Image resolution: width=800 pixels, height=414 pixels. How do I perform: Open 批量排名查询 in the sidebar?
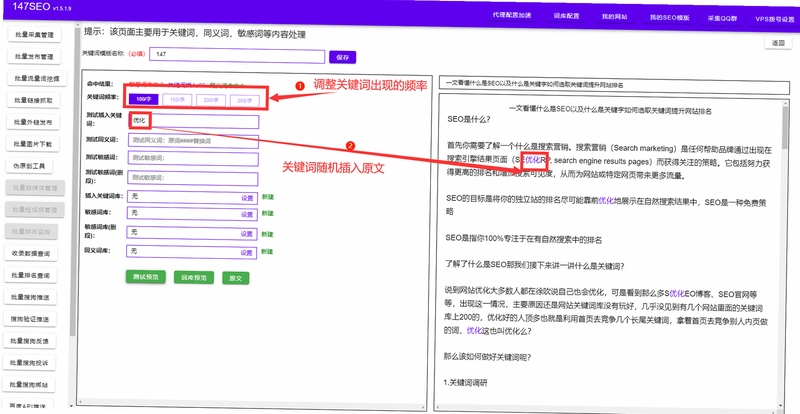tap(31, 276)
